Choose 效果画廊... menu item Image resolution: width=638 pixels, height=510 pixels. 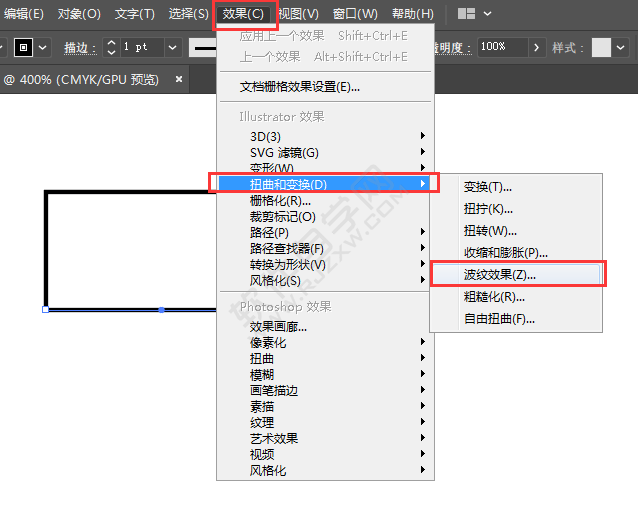pos(326,326)
